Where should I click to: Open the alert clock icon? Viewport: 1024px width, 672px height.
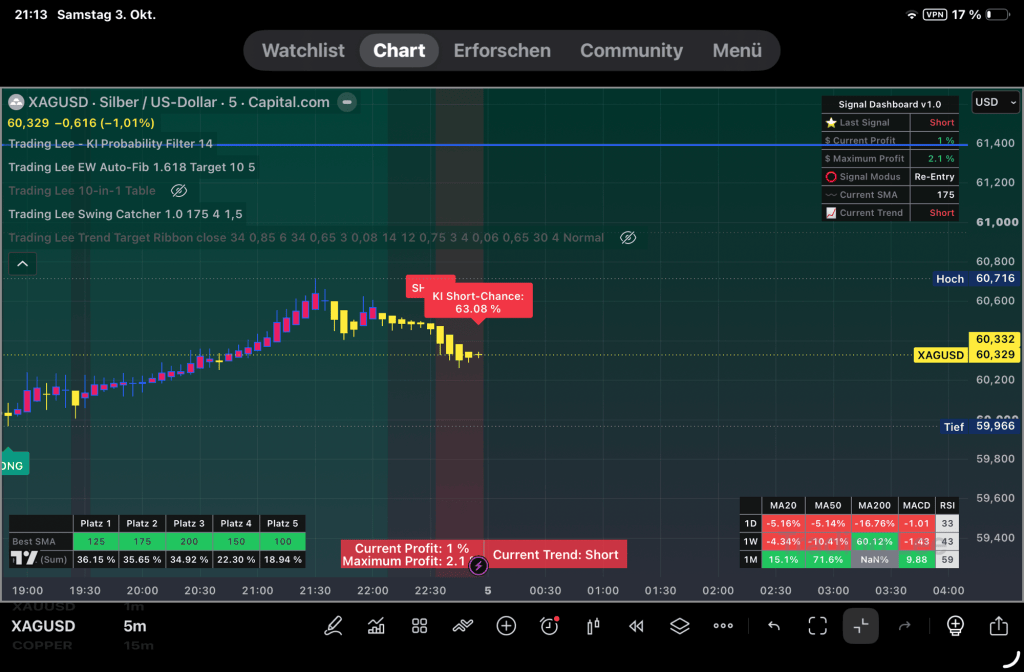tap(549, 626)
